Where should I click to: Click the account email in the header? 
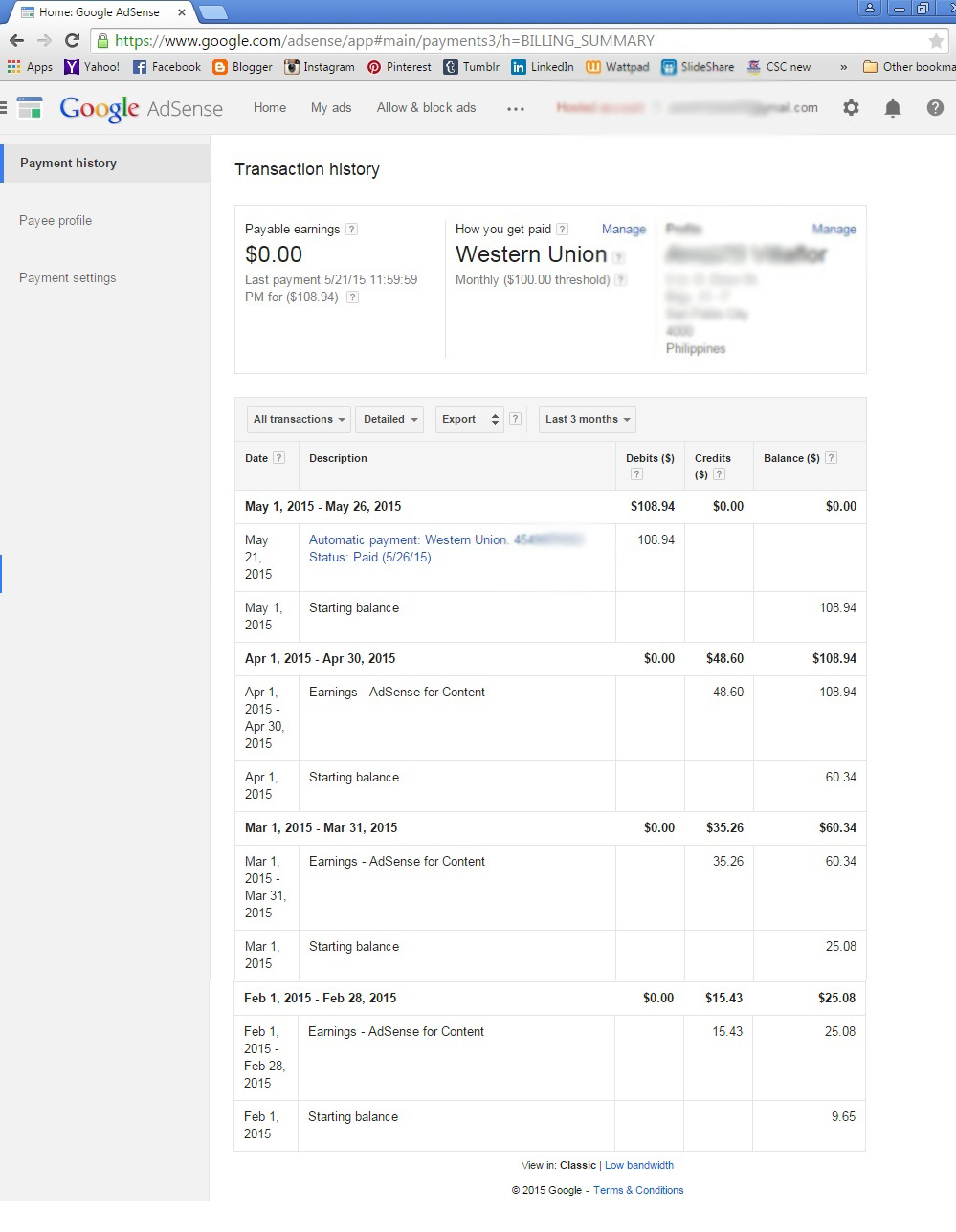tap(742, 108)
